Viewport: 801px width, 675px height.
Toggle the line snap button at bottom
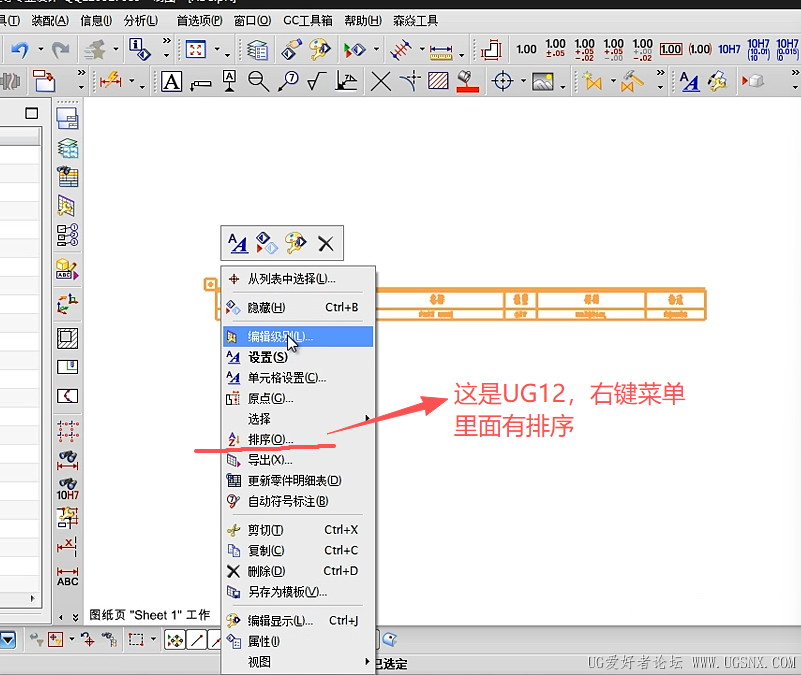[197, 640]
